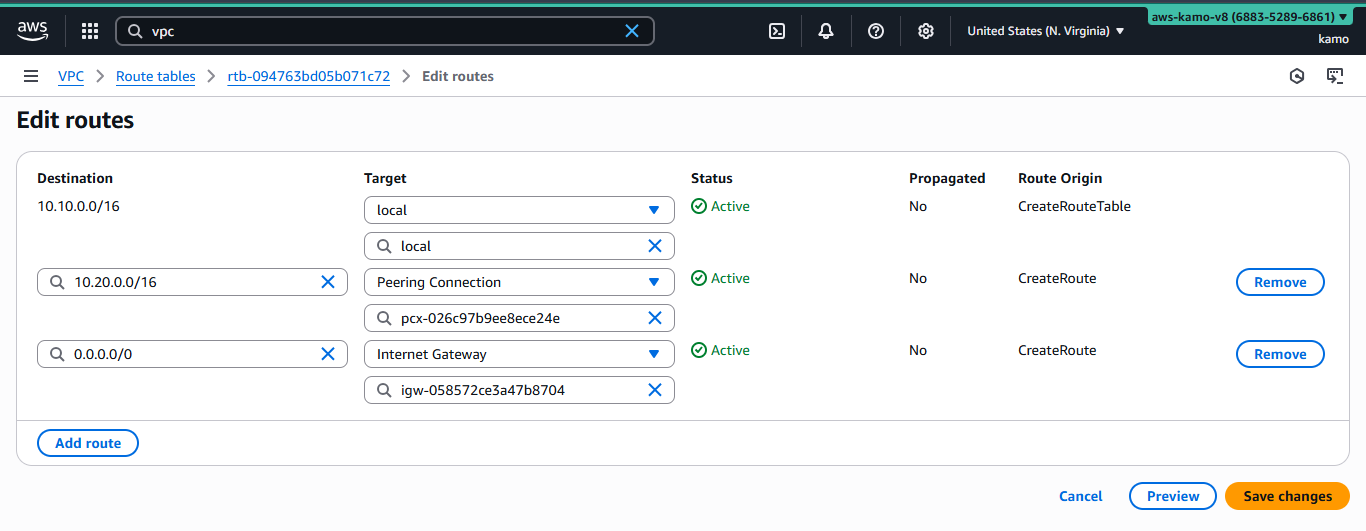The height and width of the screenshot is (531, 1366).
Task: Click the 0.0.0.0/0 destination field
Action: click(x=192, y=354)
